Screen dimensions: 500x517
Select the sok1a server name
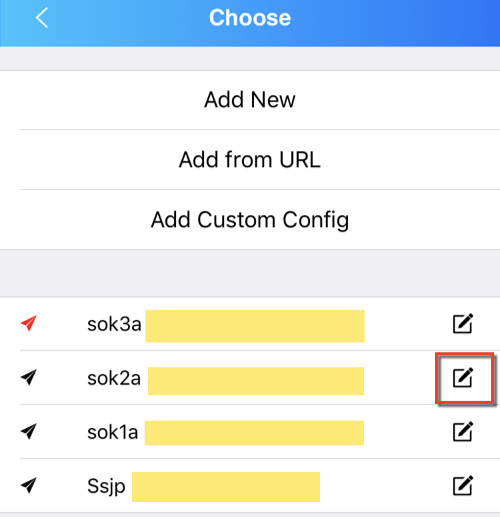point(113,432)
